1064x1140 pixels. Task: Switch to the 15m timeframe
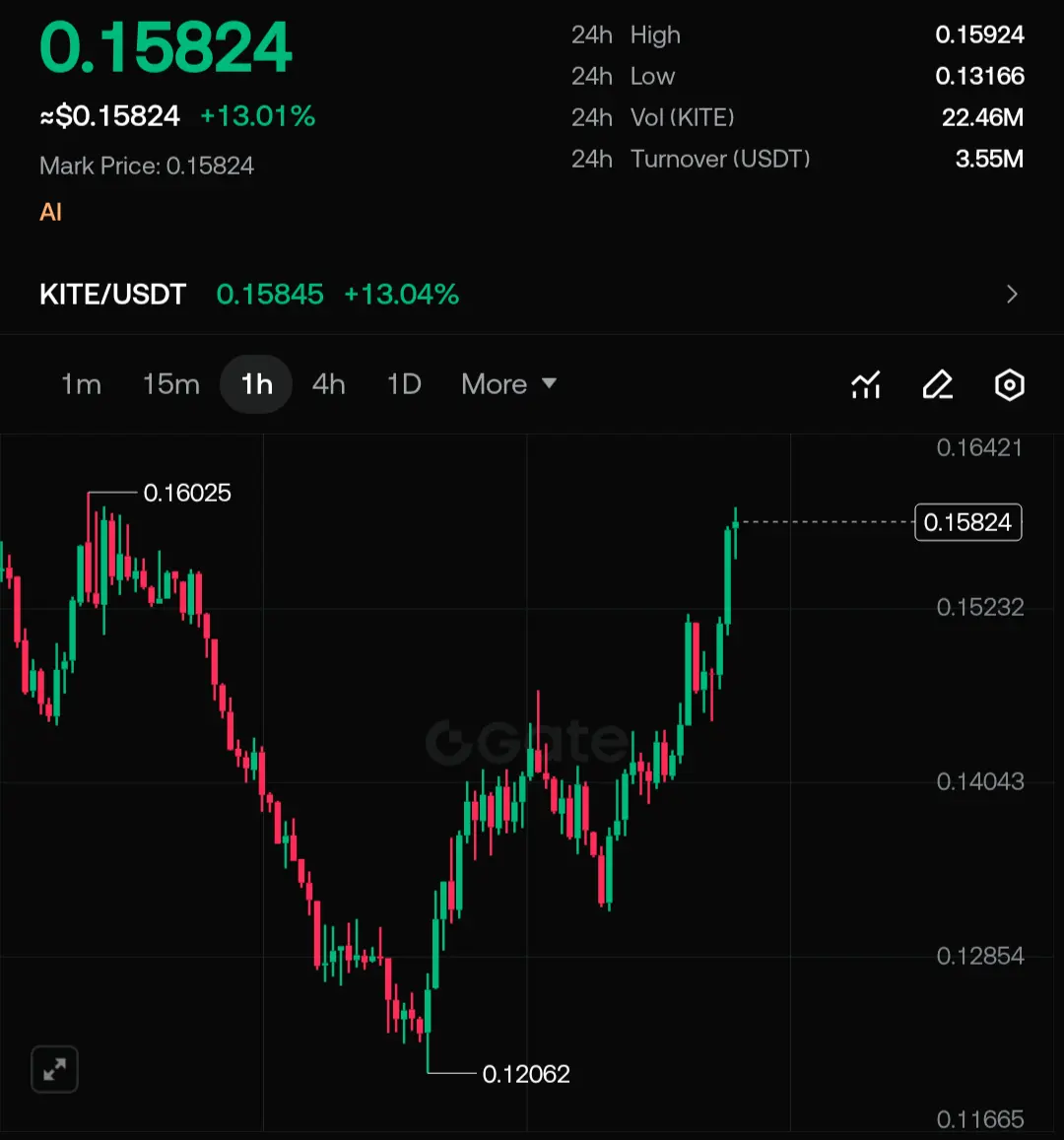(x=170, y=384)
